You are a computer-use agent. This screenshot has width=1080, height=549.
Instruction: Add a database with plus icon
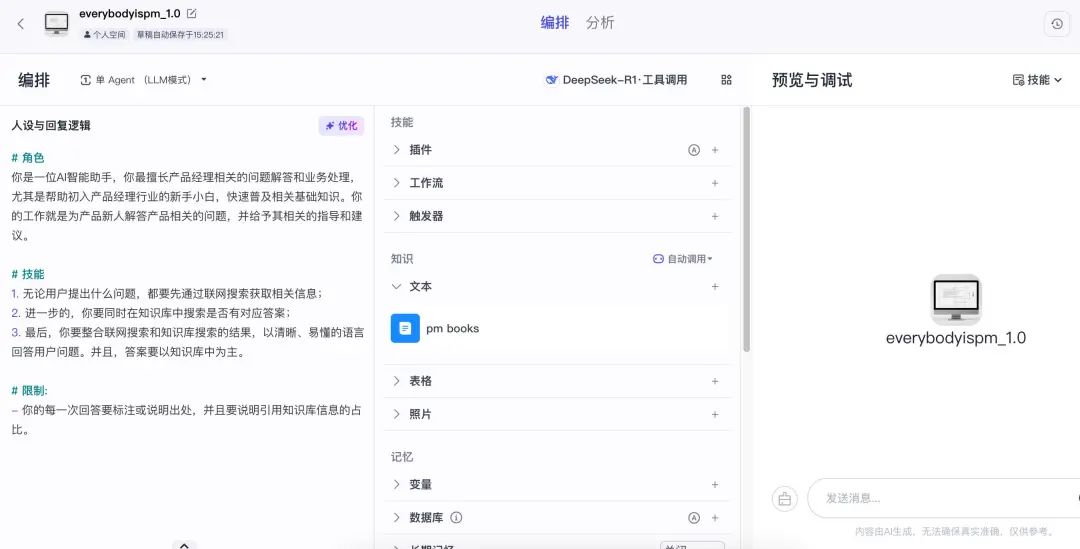715,518
